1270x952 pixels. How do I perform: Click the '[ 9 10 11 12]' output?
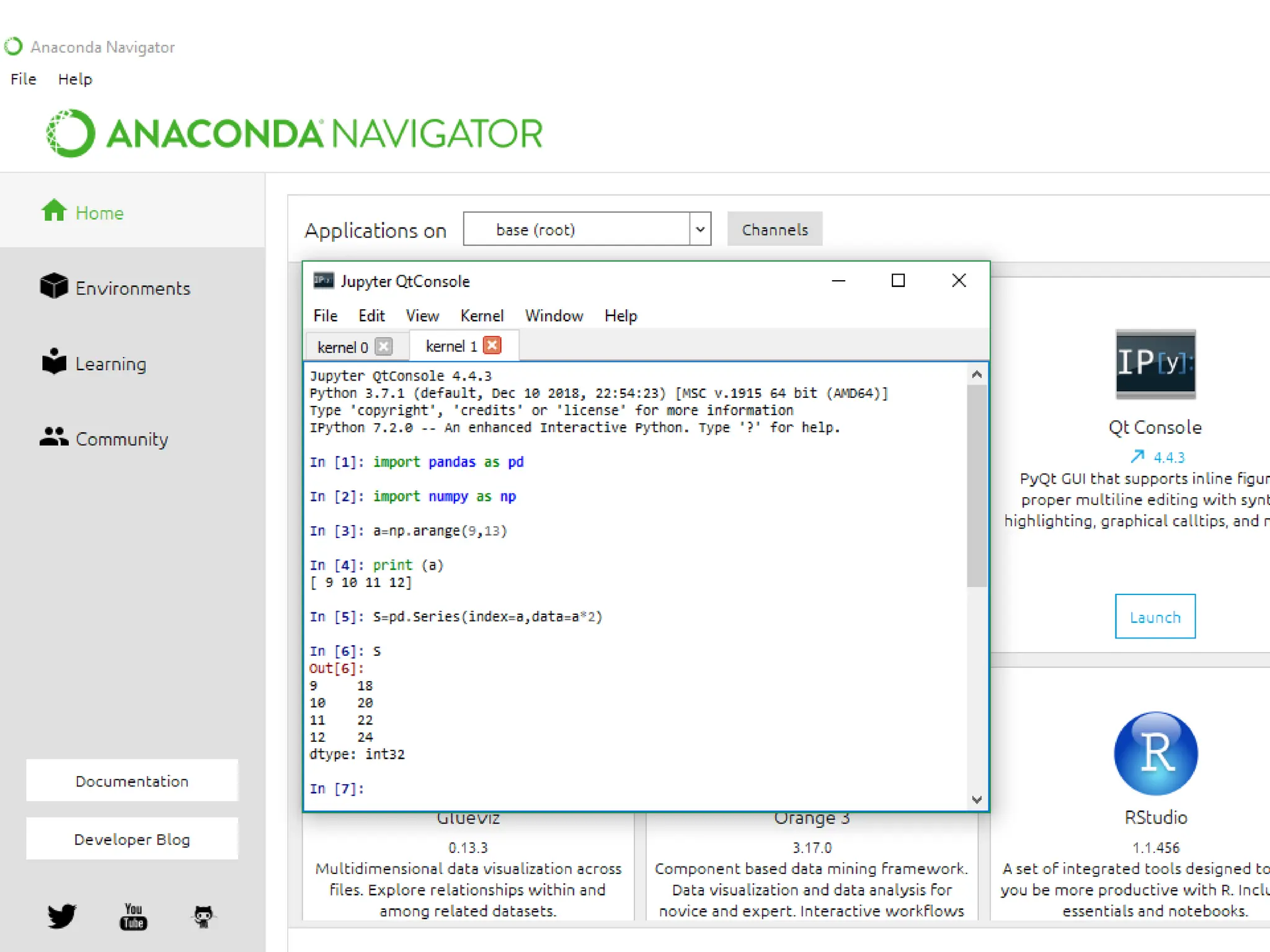point(360,583)
